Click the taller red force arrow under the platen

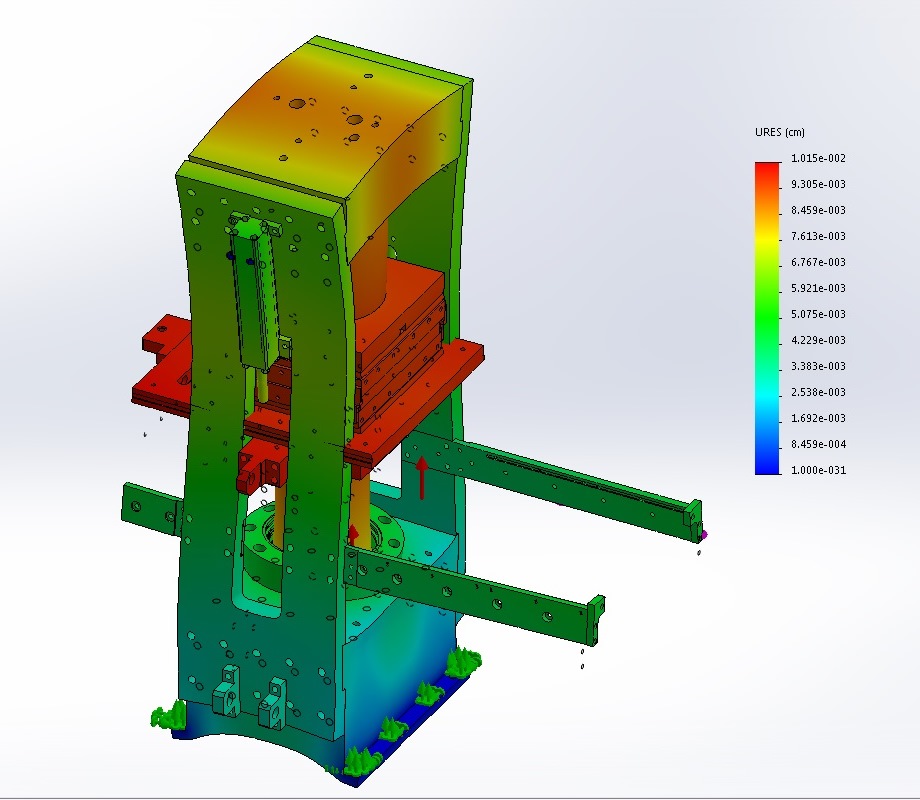coord(421,478)
